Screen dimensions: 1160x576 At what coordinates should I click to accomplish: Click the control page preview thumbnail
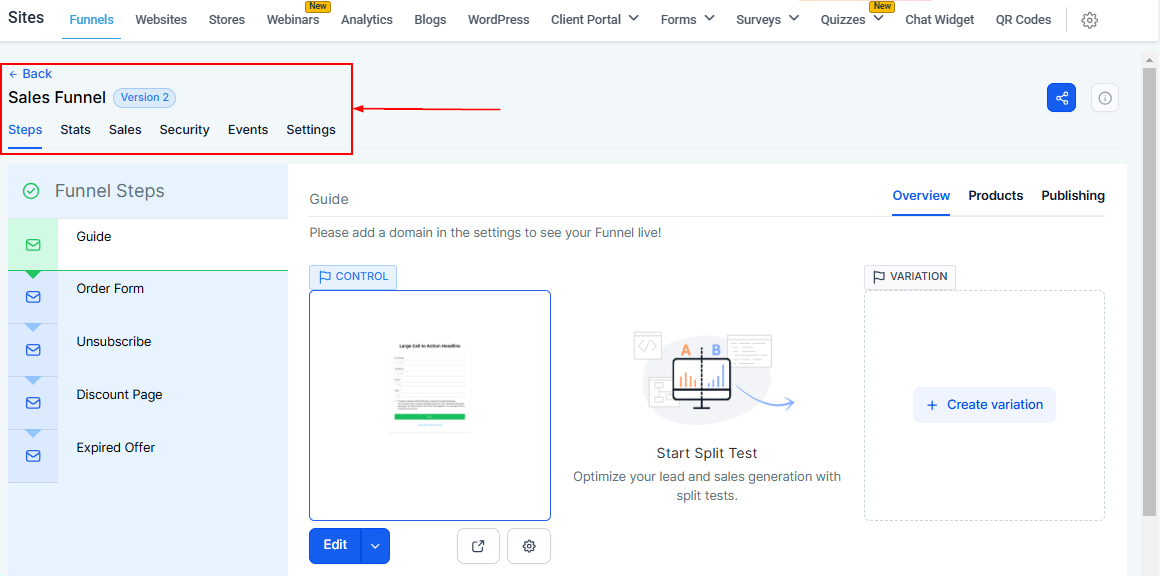(x=430, y=405)
